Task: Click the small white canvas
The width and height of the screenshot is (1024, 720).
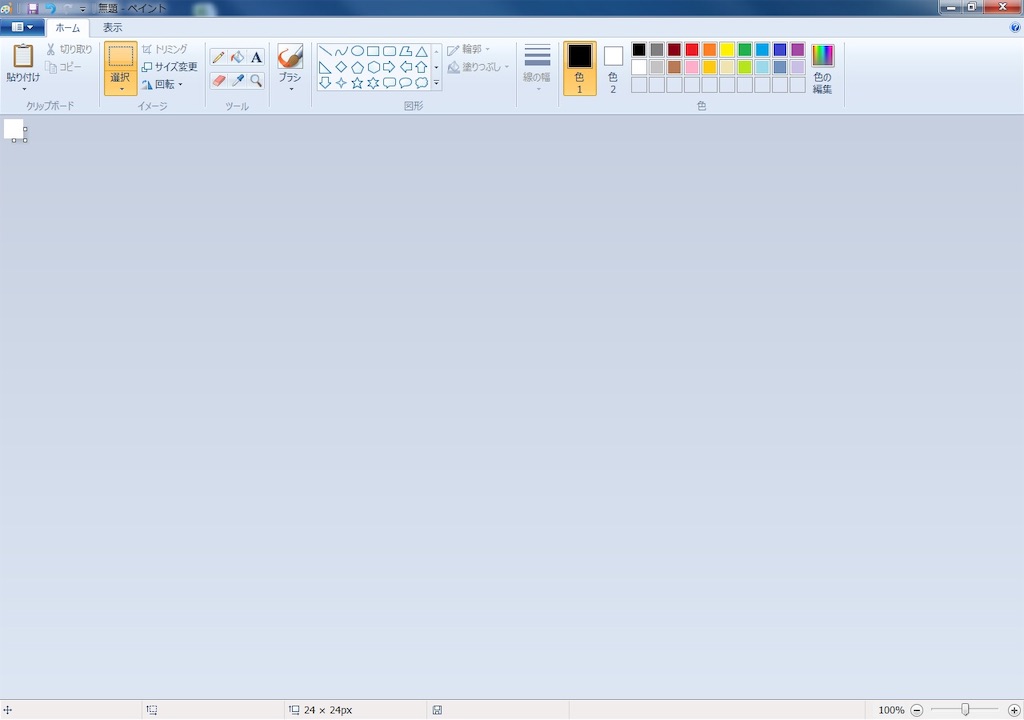Action: tap(13, 128)
